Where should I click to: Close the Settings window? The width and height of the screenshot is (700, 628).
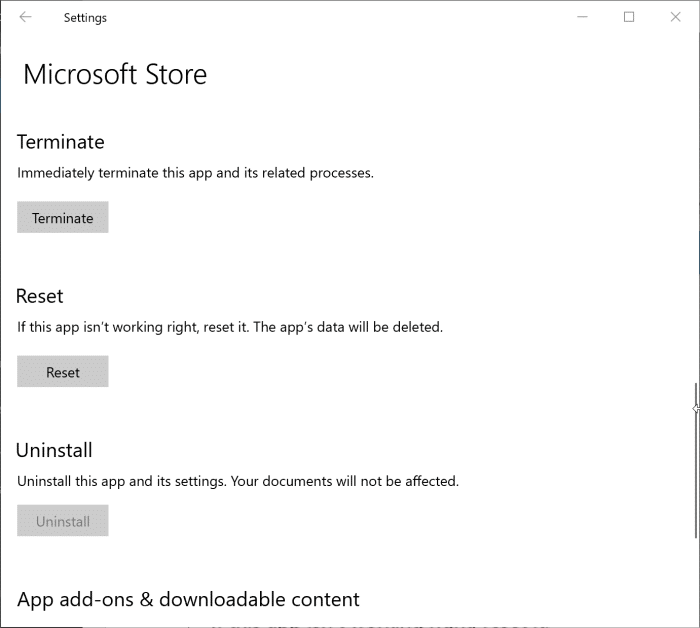(x=675, y=17)
